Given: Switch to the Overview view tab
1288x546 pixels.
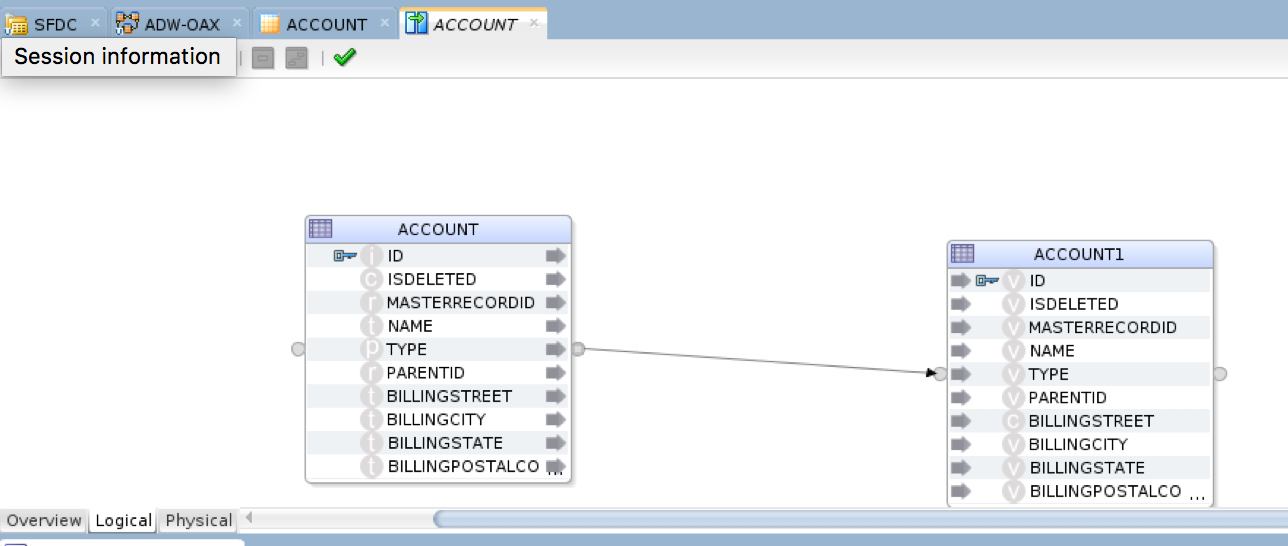Looking at the screenshot, I should [44, 520].
